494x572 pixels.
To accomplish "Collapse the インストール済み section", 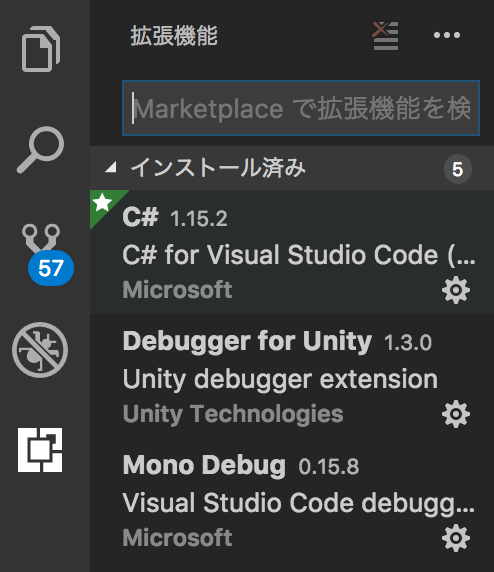I will pyautogui.click(x=111, y=168).
